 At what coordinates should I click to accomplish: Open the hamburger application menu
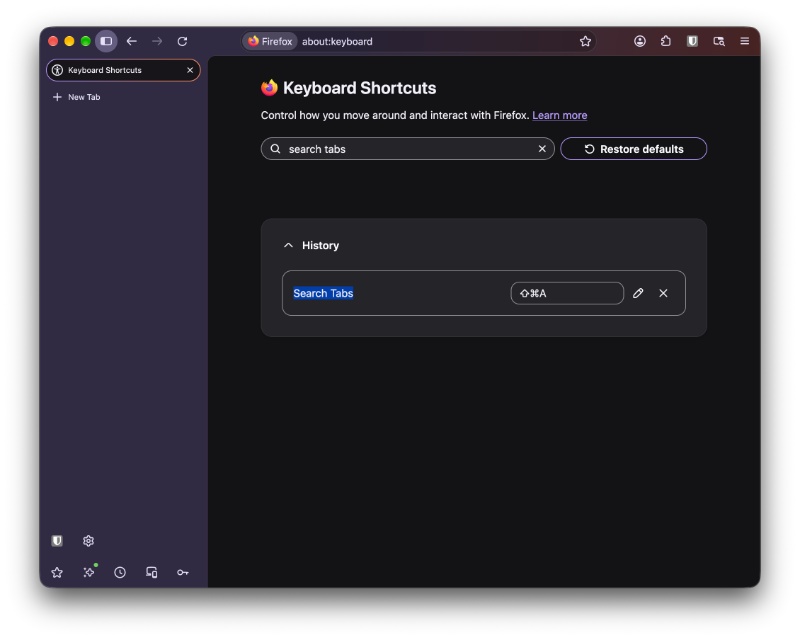(745, 41)
